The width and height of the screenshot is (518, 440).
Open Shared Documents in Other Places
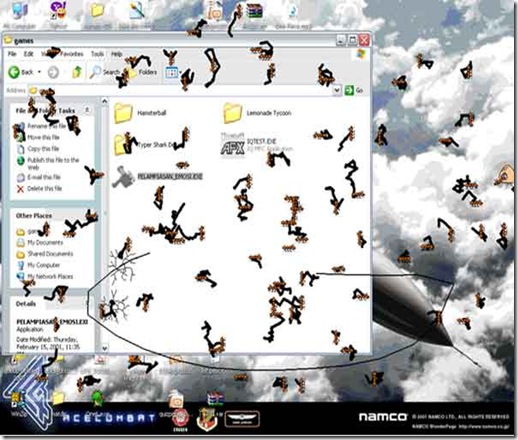[50, 254]
